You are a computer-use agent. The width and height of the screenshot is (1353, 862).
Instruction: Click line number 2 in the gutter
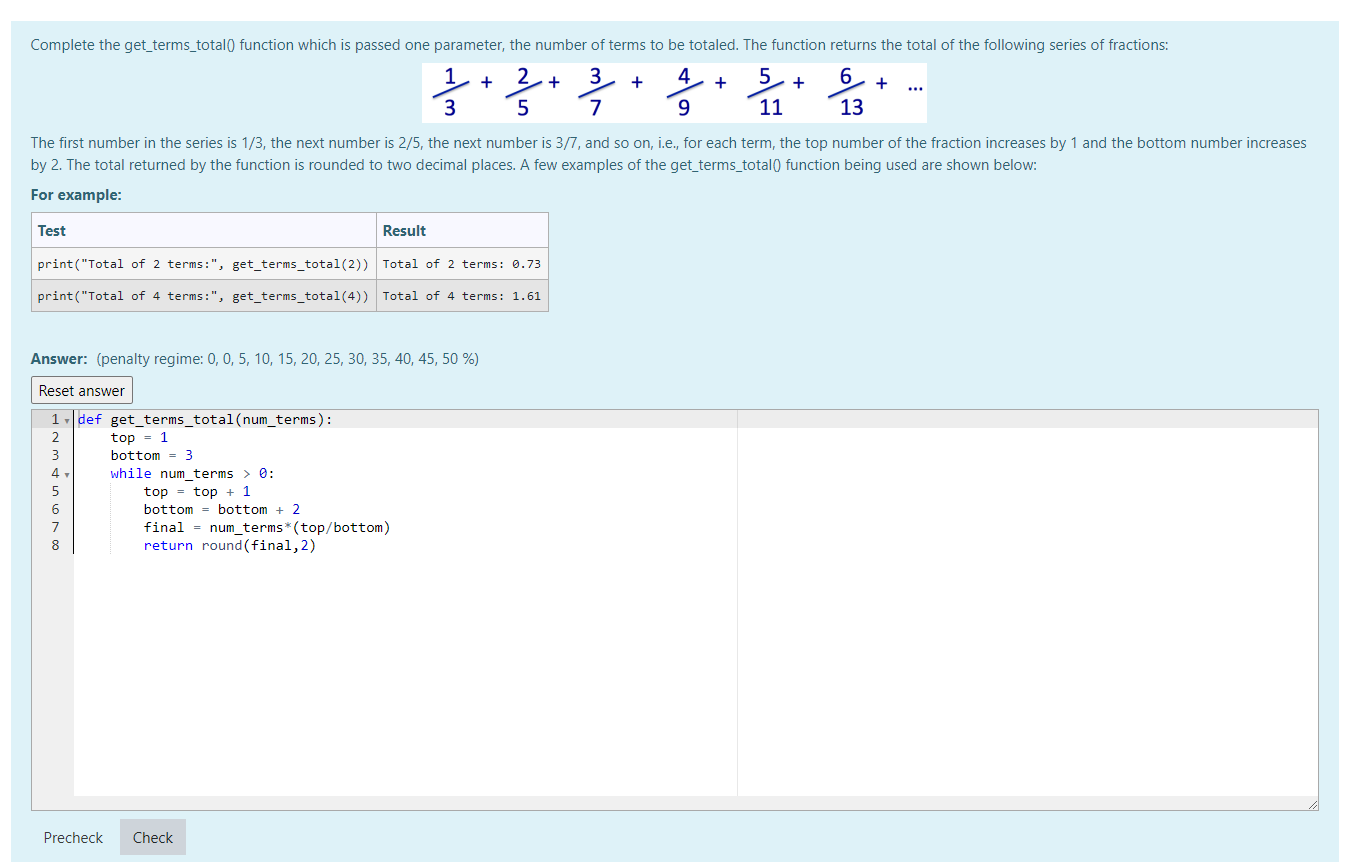[x=55, y=437]
